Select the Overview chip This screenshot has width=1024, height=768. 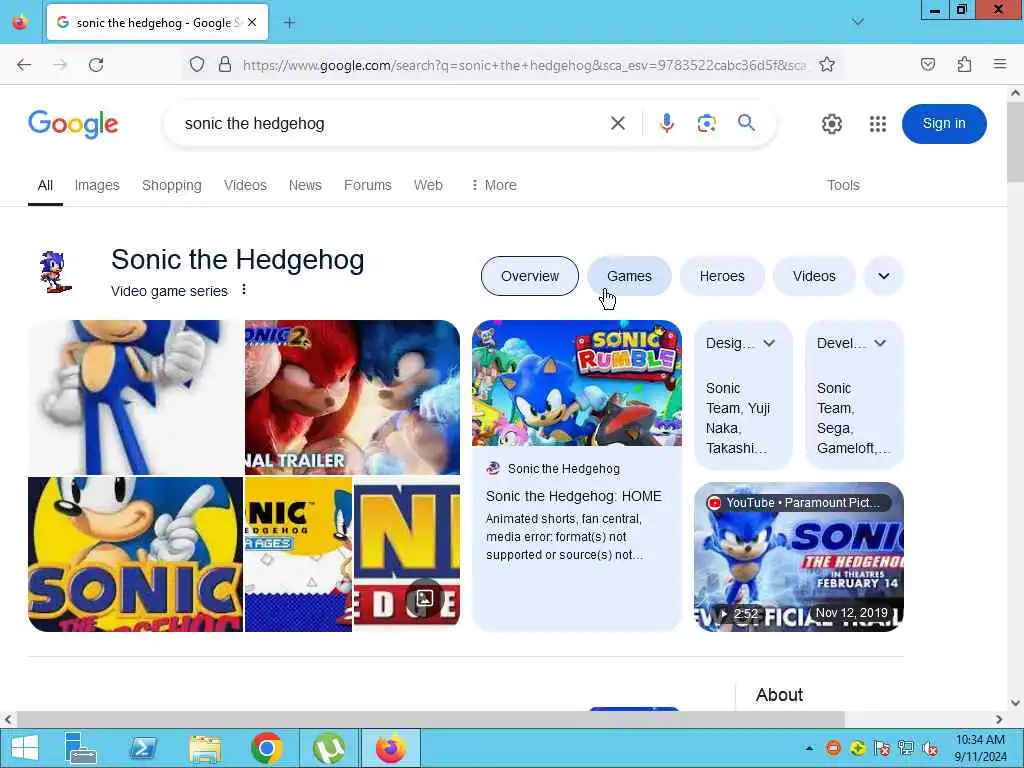pyautogui.click(x=530, y=276)
